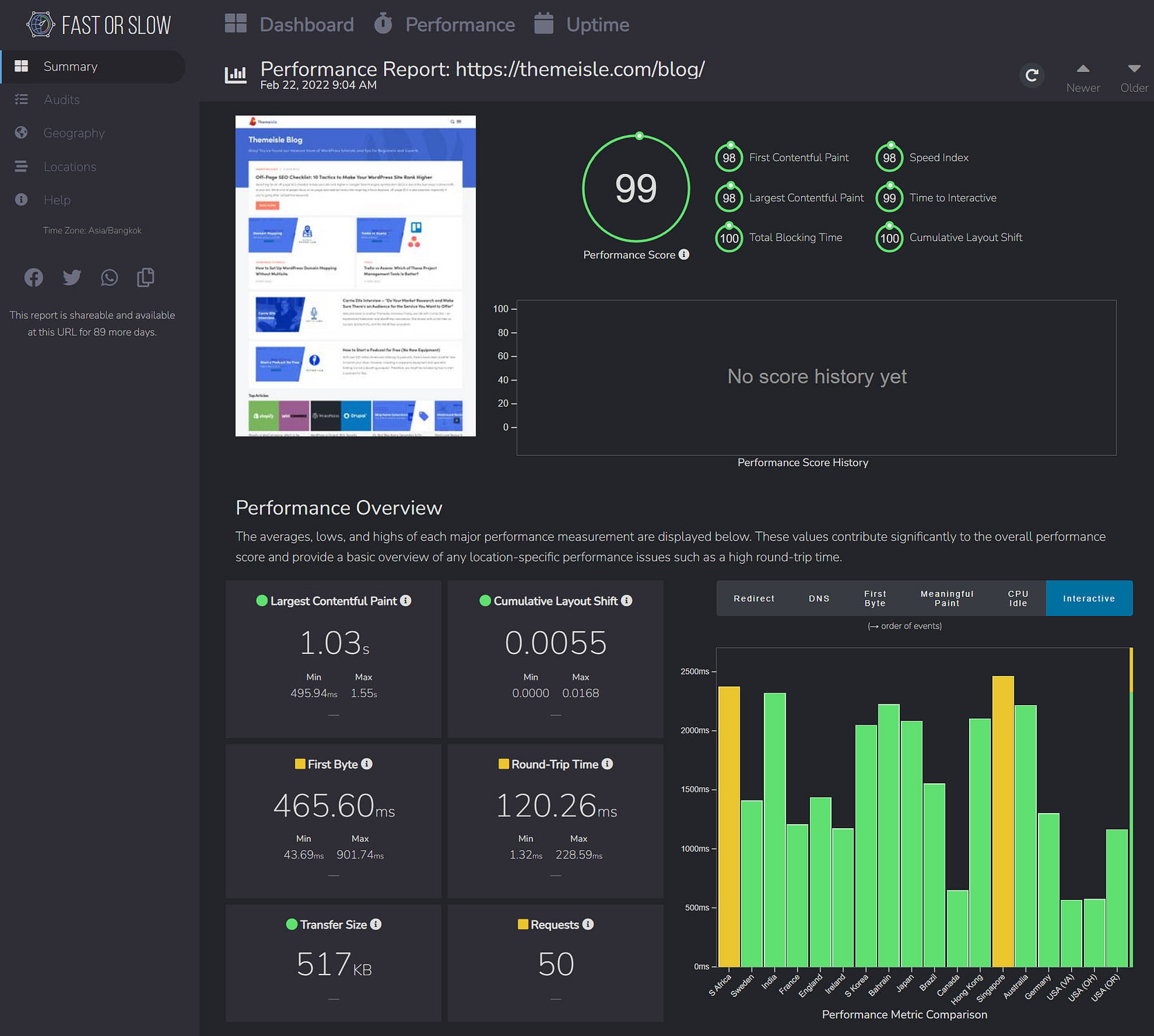
Task: Select the First Byte metric tab
Action: coord(874,598)
